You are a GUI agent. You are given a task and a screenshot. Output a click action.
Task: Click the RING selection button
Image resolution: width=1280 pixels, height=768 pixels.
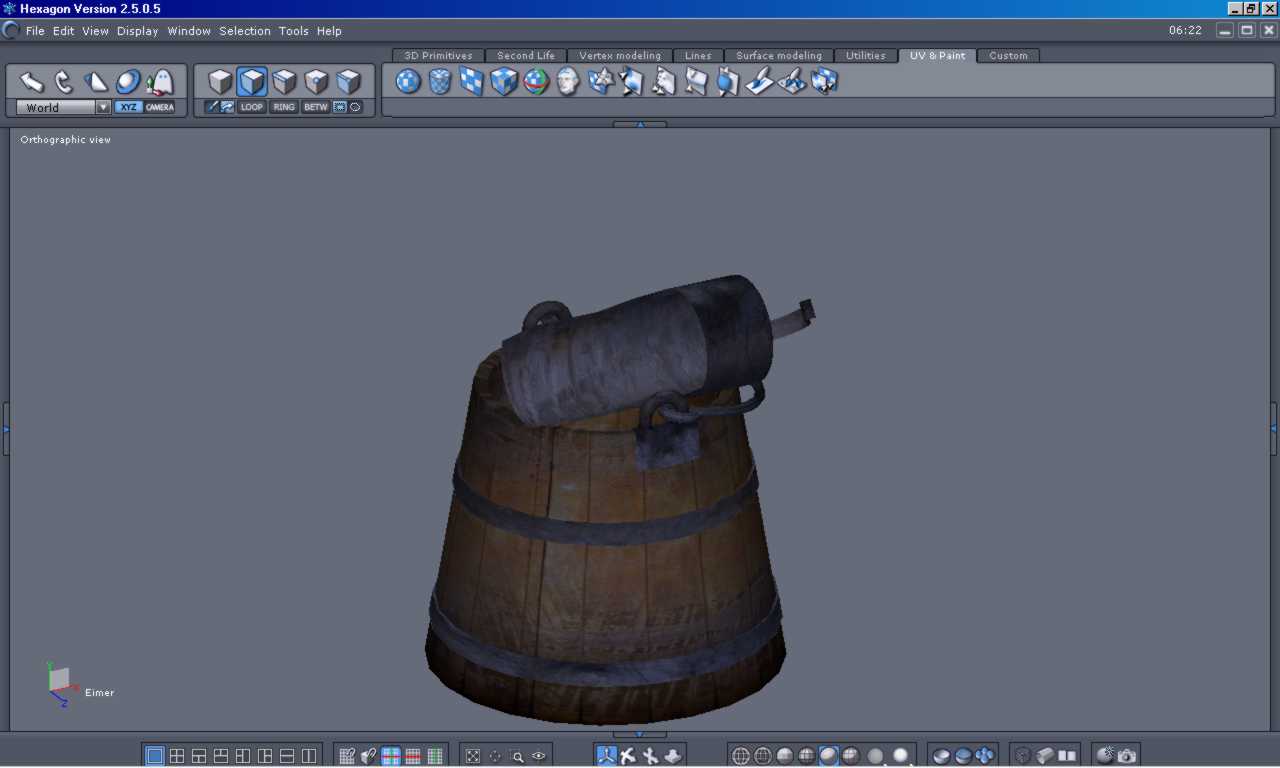pyautogui.click(x=284, y=107)
